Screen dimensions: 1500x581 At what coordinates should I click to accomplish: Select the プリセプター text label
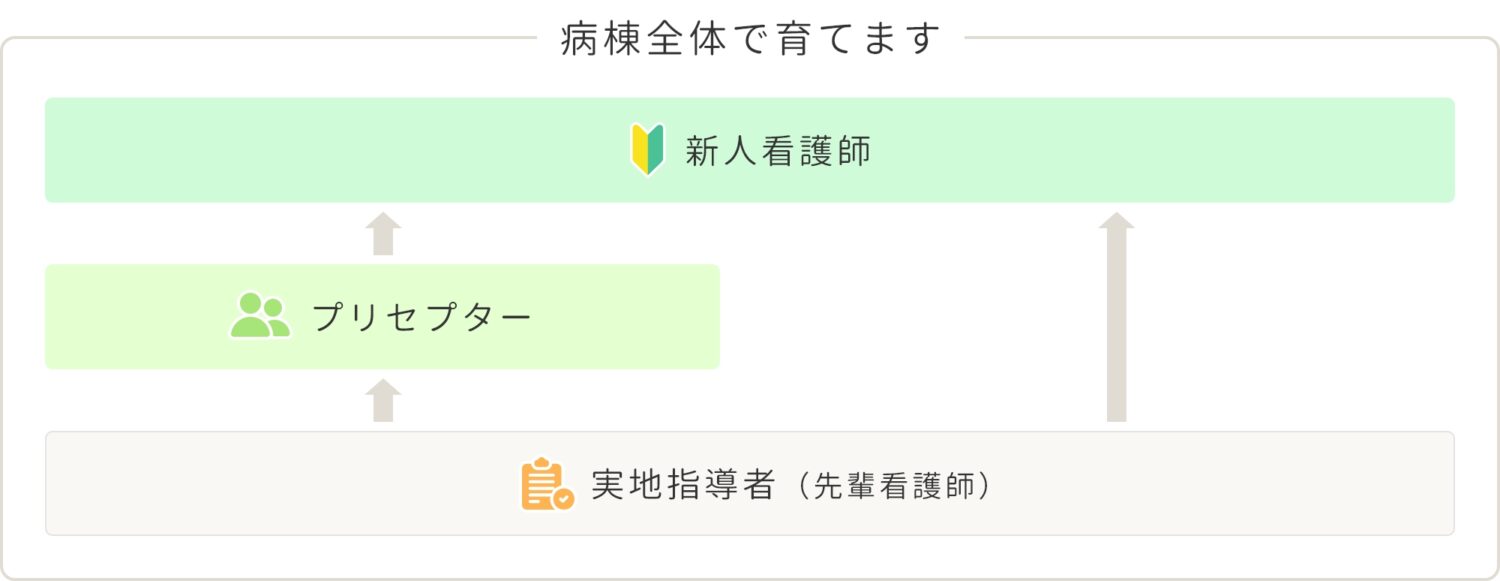tap(421, 317)
